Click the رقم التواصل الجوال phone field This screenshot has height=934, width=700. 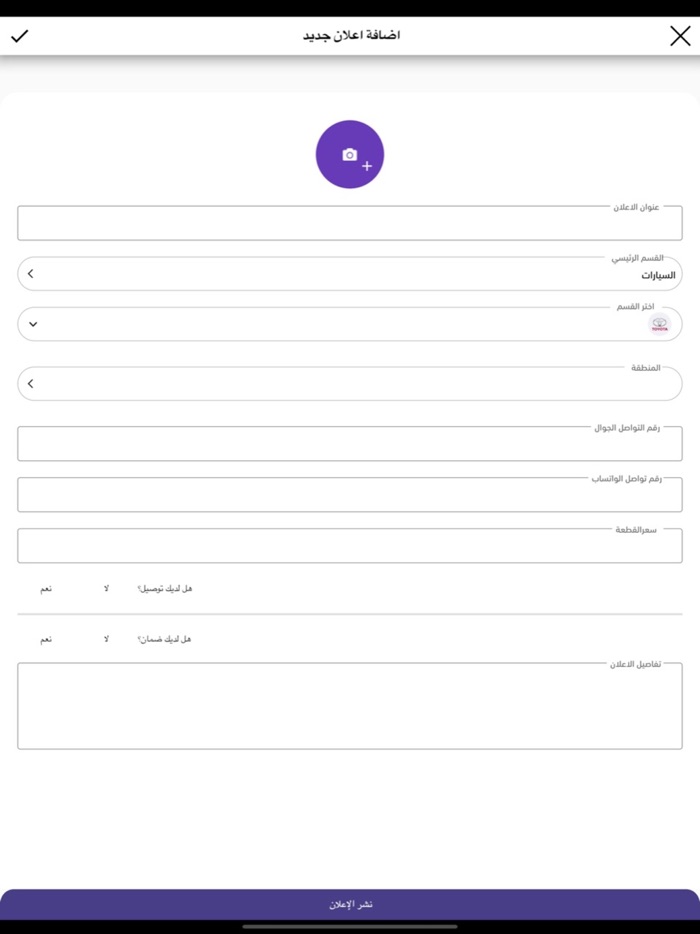(x=350, y=443)
